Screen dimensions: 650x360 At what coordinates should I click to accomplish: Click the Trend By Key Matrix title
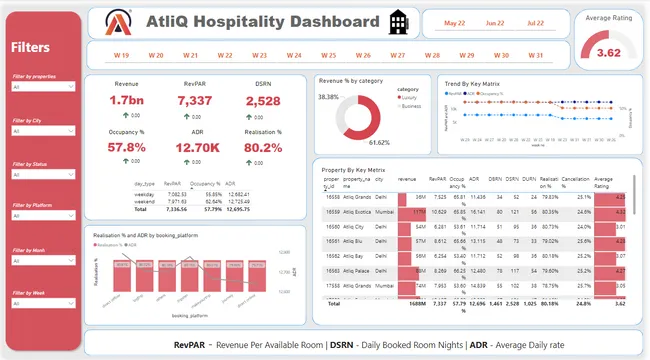click(472, 84)
